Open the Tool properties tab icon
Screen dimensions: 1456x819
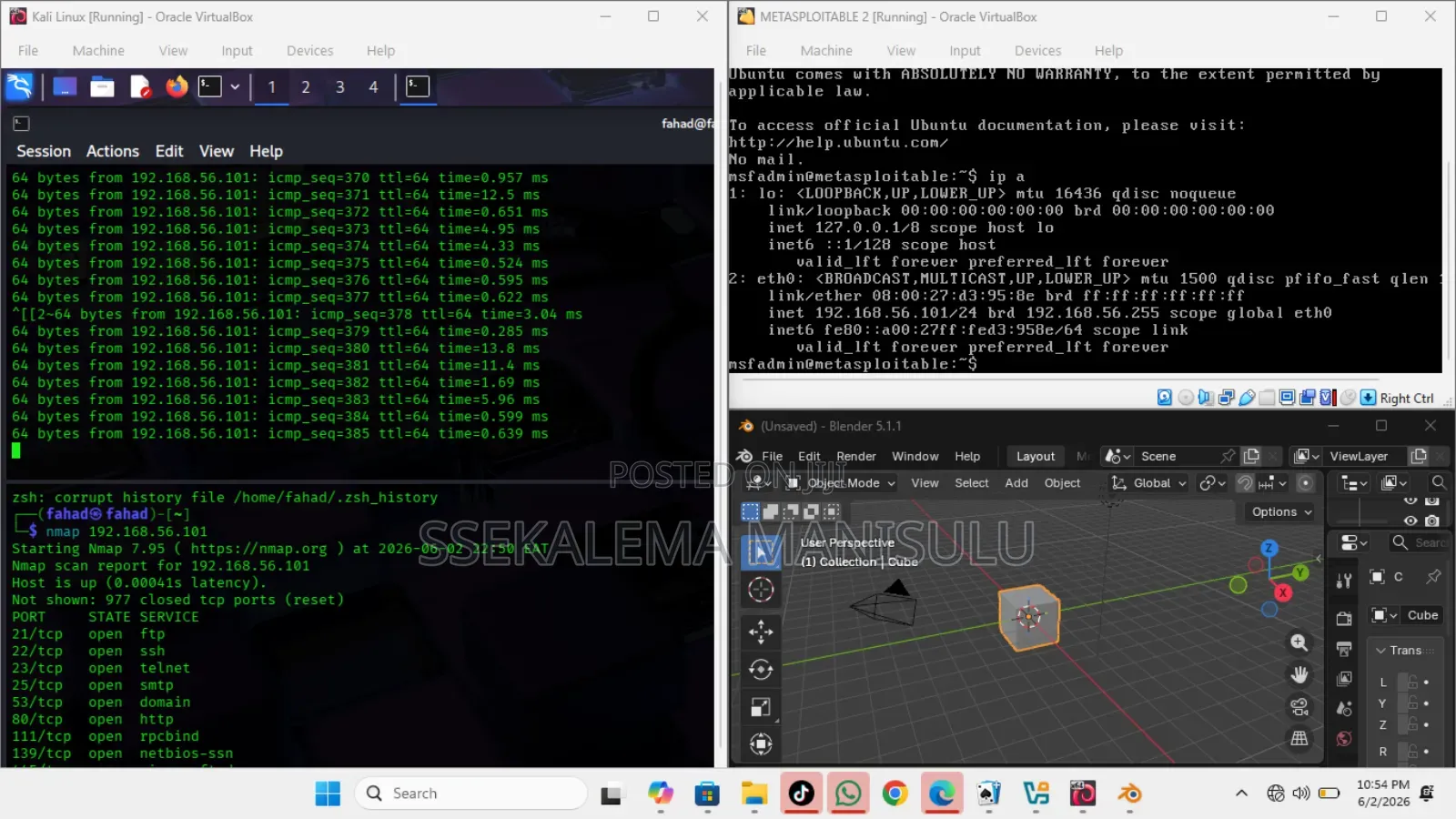coord(1344,581)
